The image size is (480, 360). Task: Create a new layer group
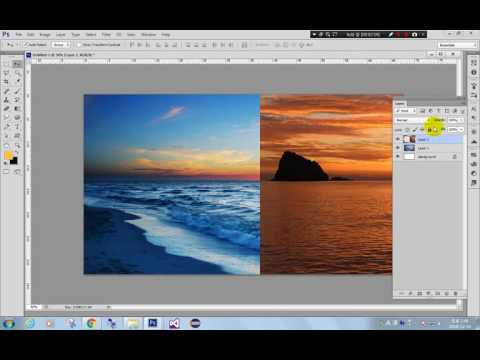437,293
